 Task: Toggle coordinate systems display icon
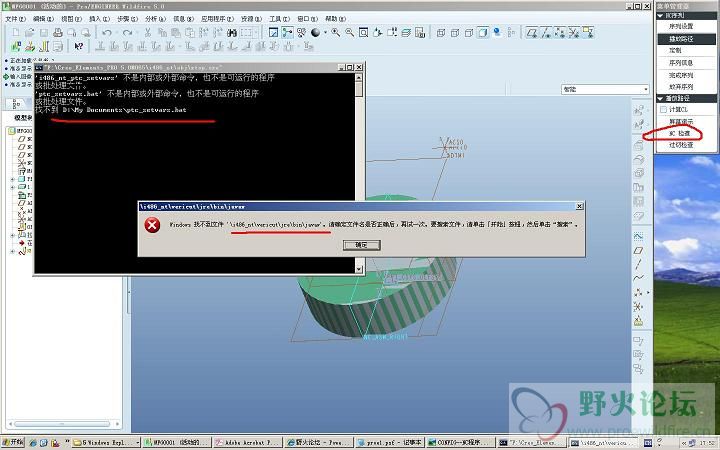tap(574, 33)
